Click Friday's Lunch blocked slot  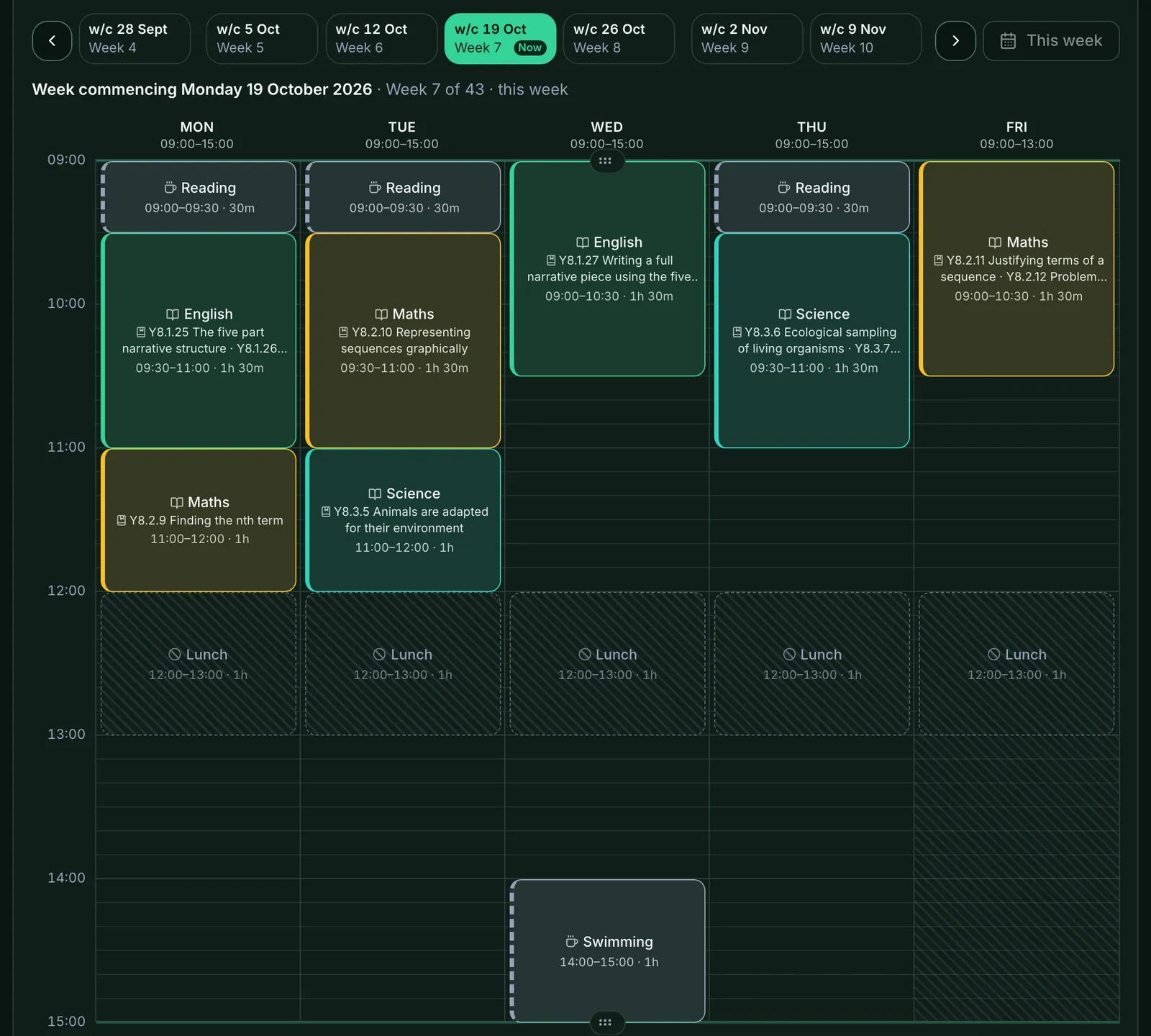1017,663
